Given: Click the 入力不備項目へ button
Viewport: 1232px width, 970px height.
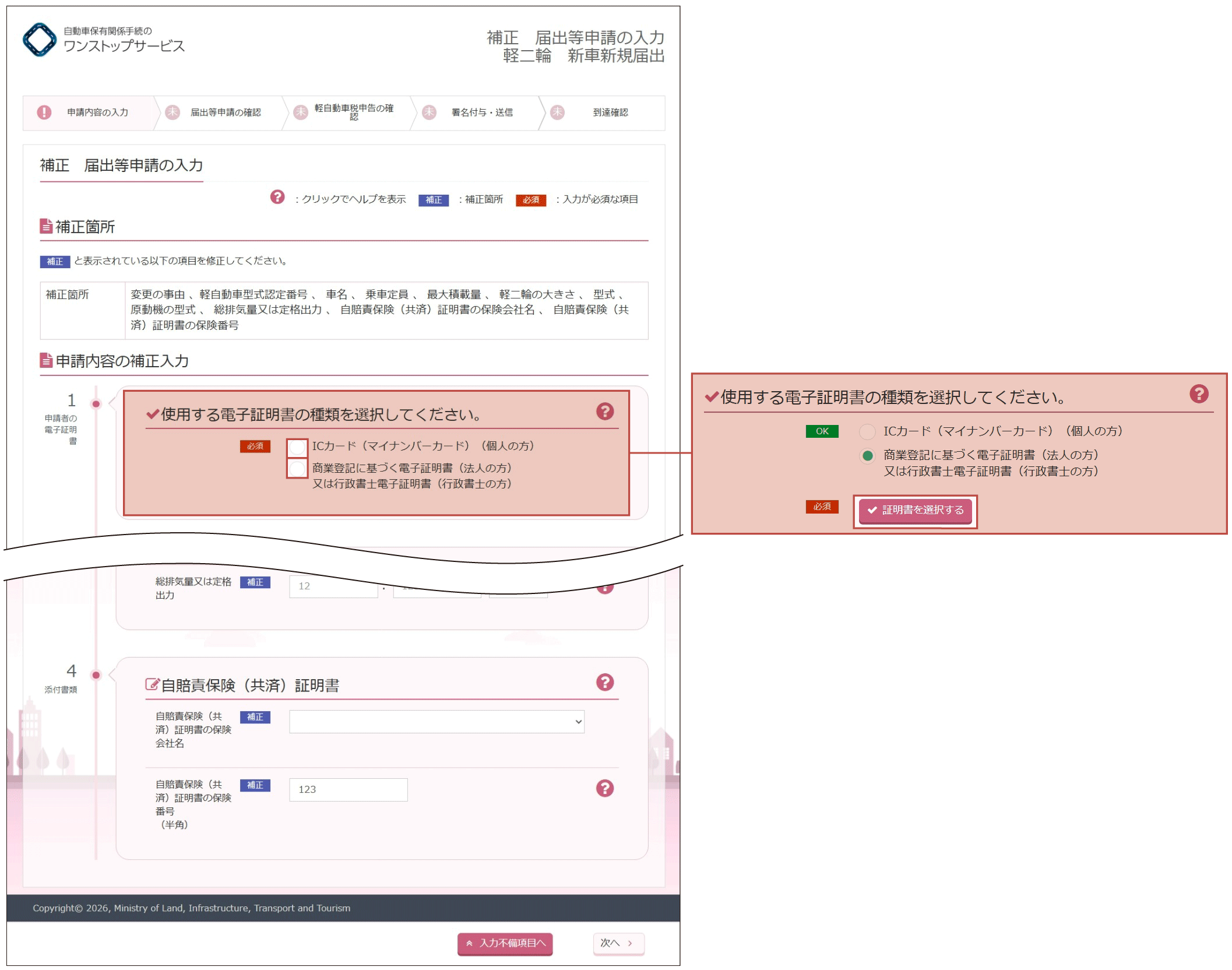Looking at the screenshot, I should 505,943.
